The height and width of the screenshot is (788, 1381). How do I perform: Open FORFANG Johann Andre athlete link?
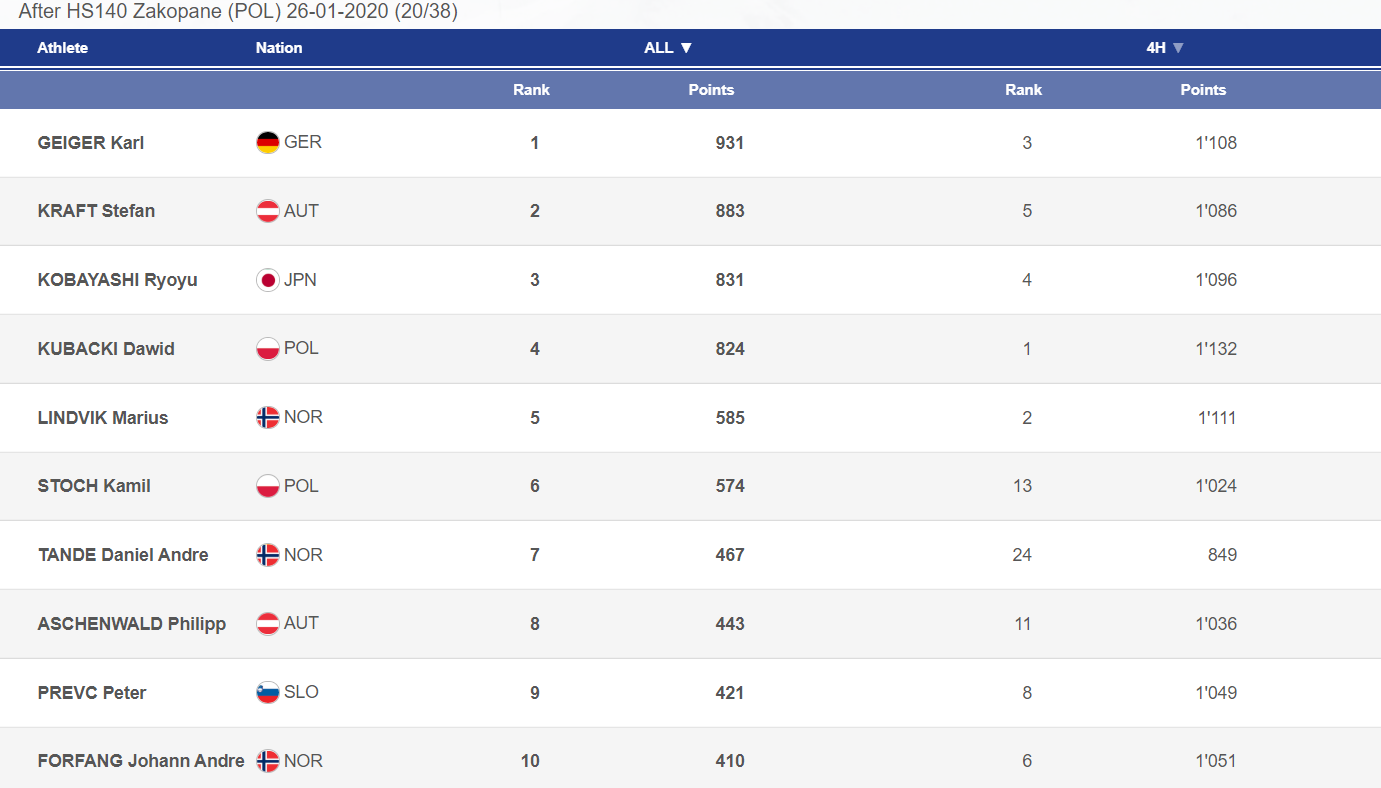[141, 761]
